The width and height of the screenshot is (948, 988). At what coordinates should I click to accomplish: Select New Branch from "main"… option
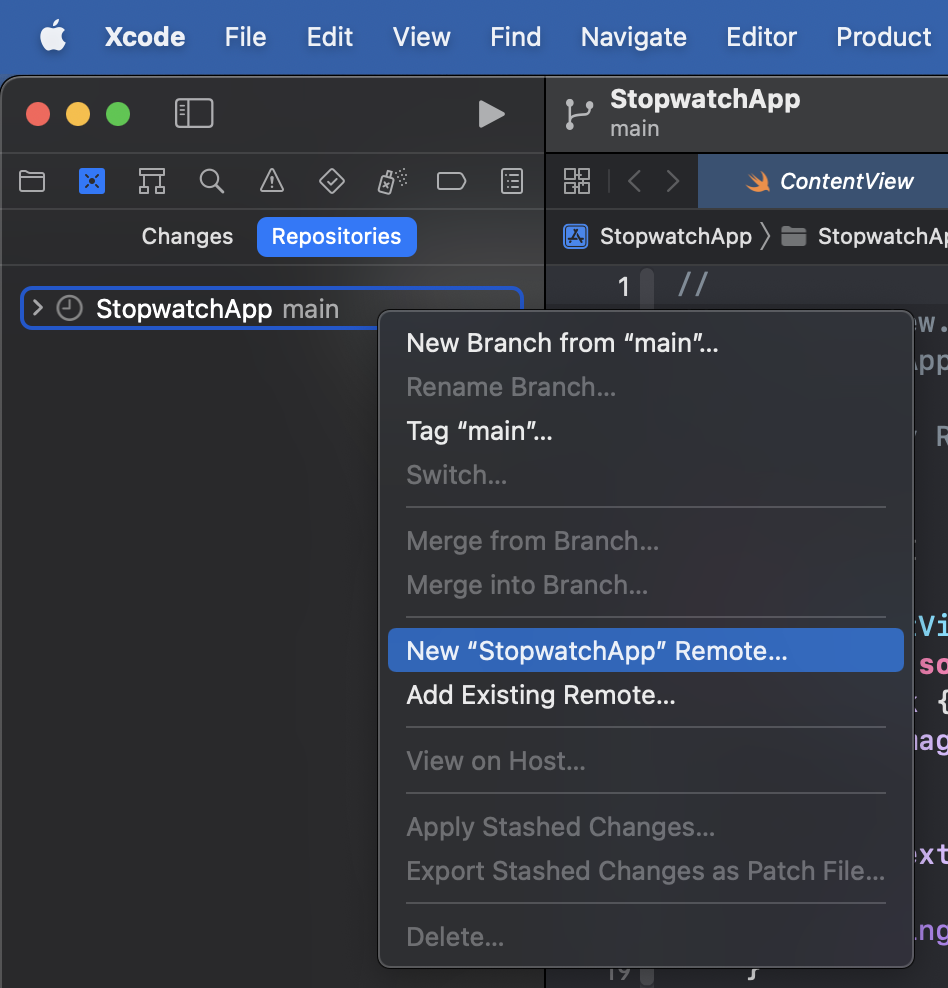pyautogui.click(x=562, y=343)
